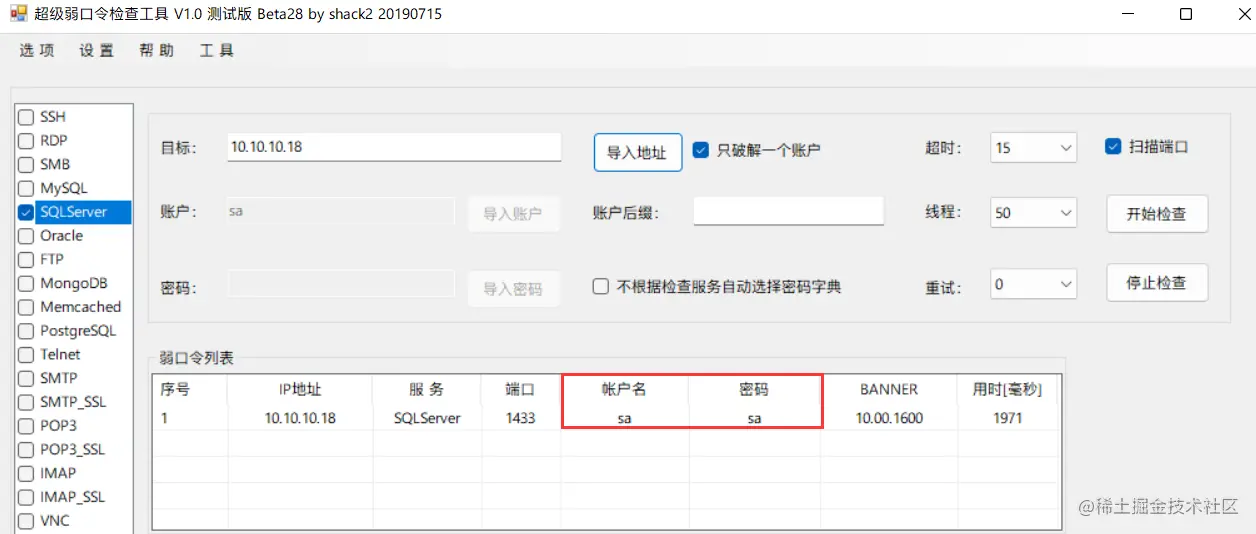
Task: Click the 导入账户 button
Action: 513,214
